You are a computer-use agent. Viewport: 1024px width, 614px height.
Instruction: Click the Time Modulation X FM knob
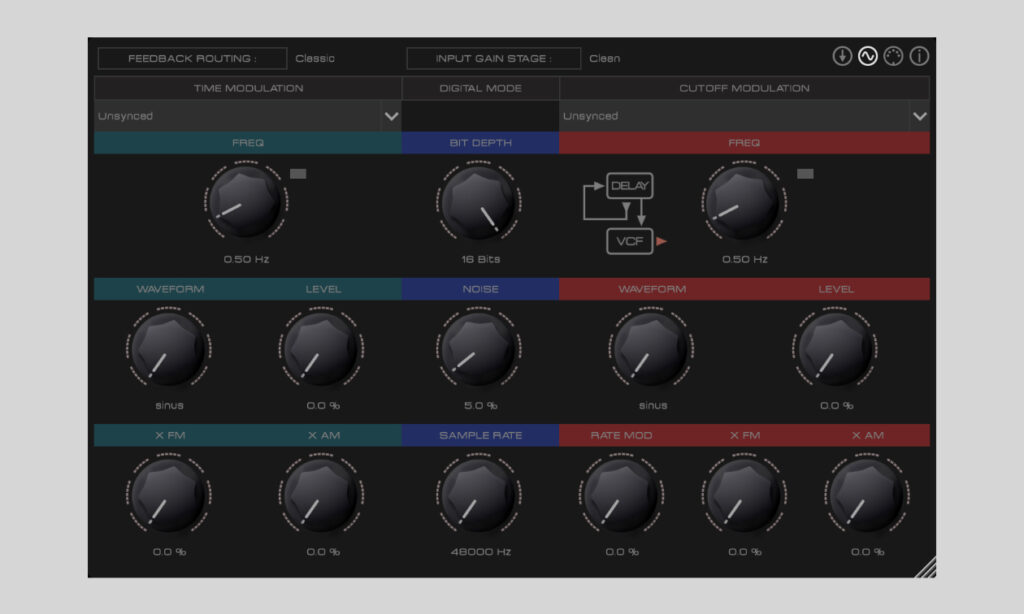[168, 494]
